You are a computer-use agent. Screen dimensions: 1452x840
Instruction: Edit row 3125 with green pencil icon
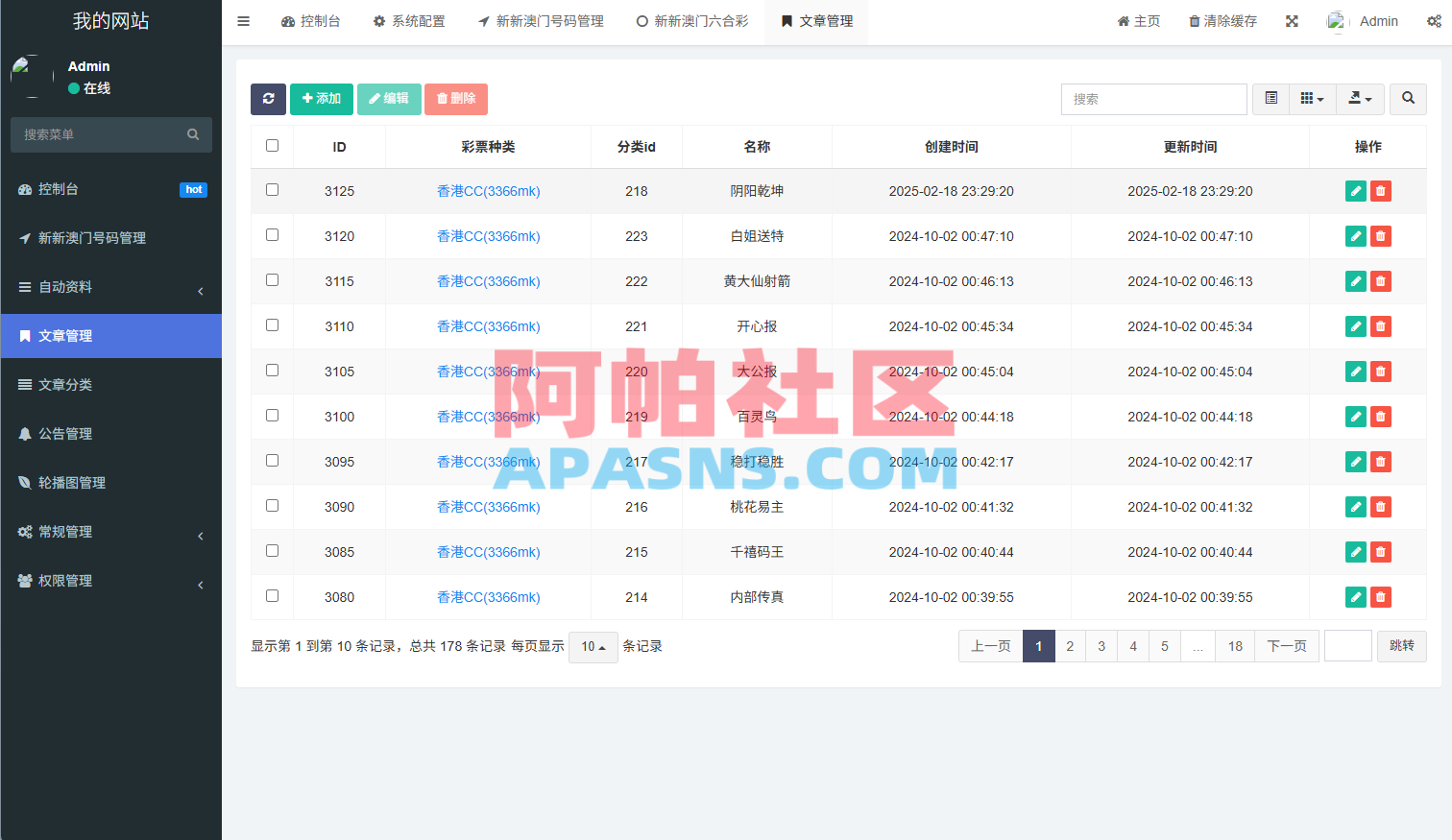tap(1356, 191)
